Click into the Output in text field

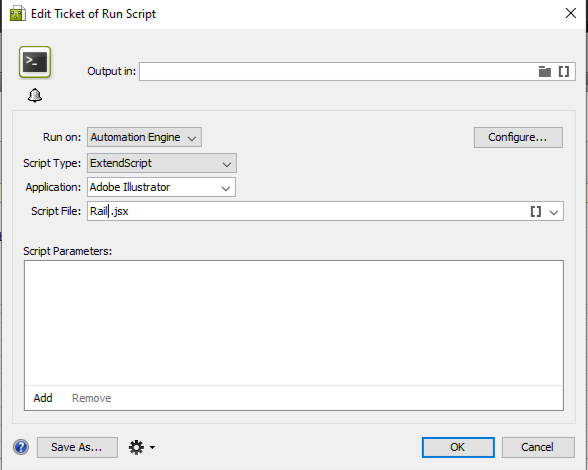(338, 71)
